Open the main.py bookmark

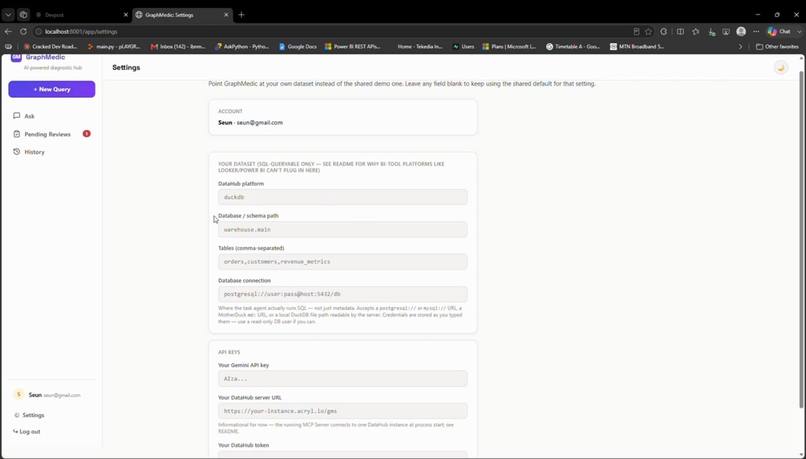[114, 46]
